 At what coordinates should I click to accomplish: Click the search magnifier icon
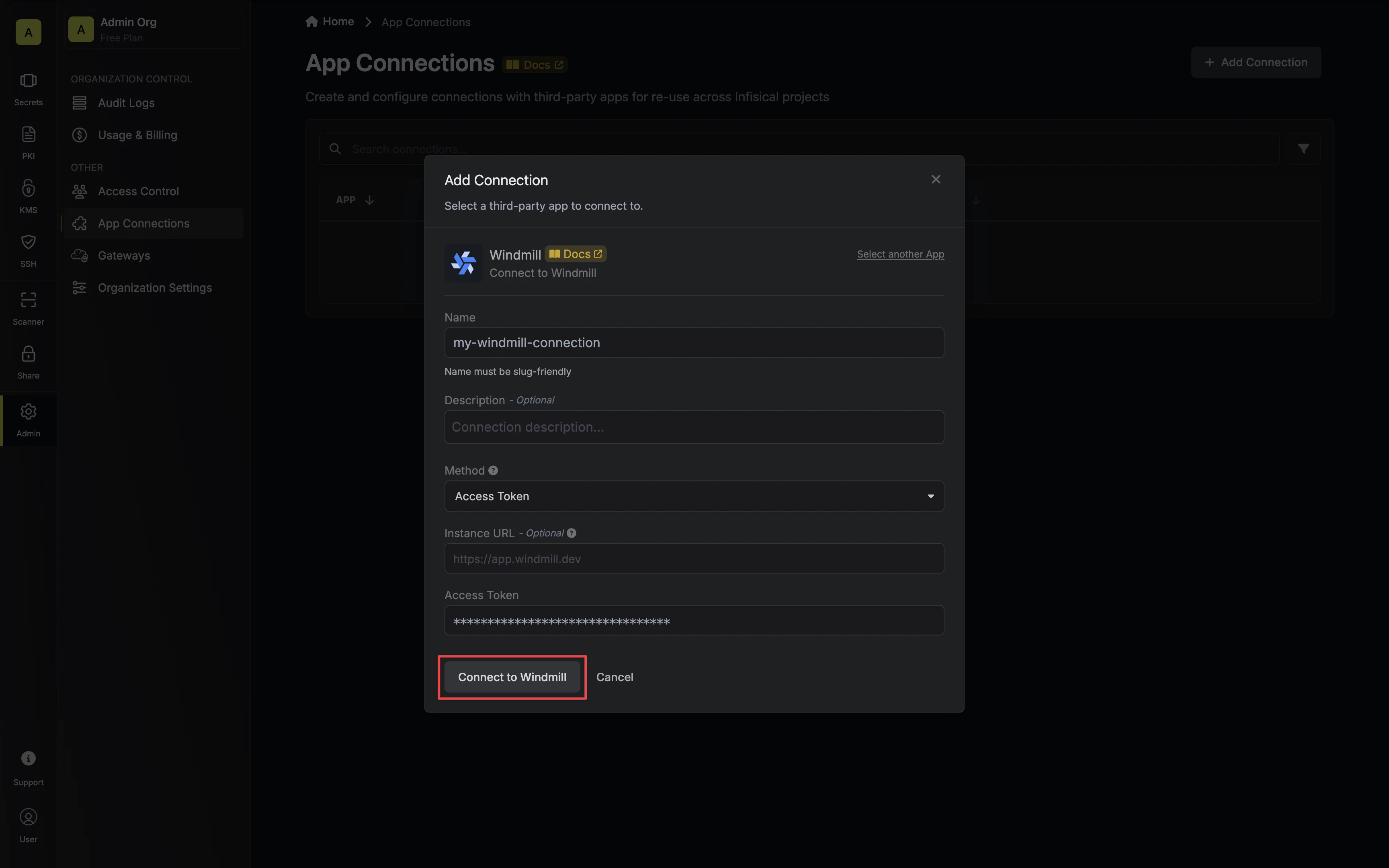335,149
